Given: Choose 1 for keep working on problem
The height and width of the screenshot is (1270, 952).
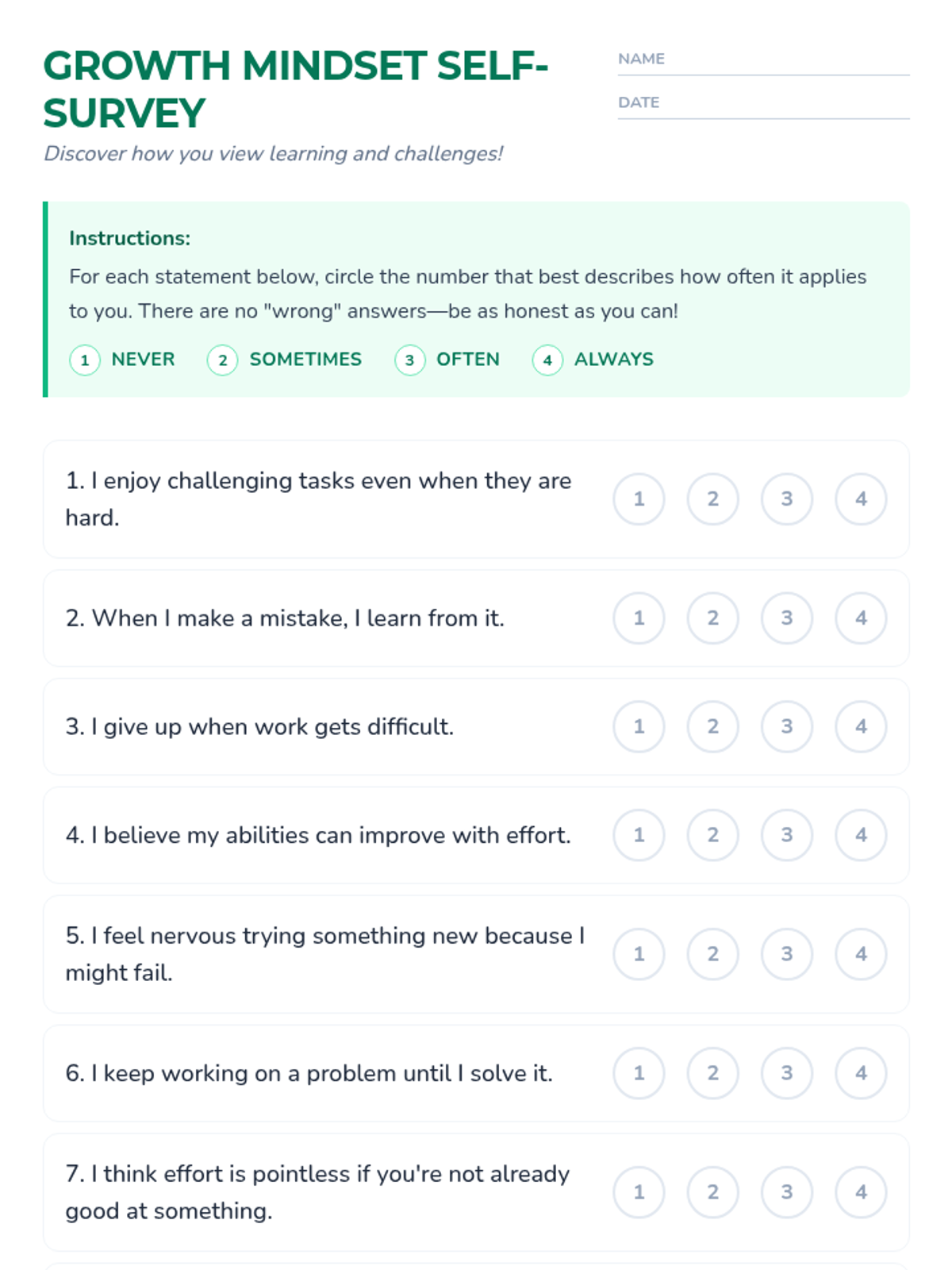Looking at the screenshot, I should tap(639, 1073).
